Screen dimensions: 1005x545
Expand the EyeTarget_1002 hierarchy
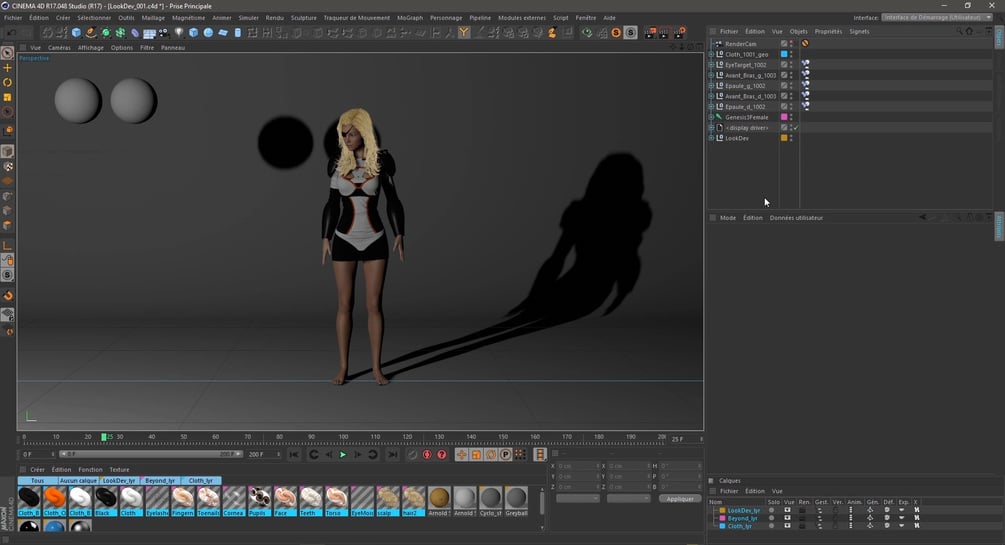point(711,65)
